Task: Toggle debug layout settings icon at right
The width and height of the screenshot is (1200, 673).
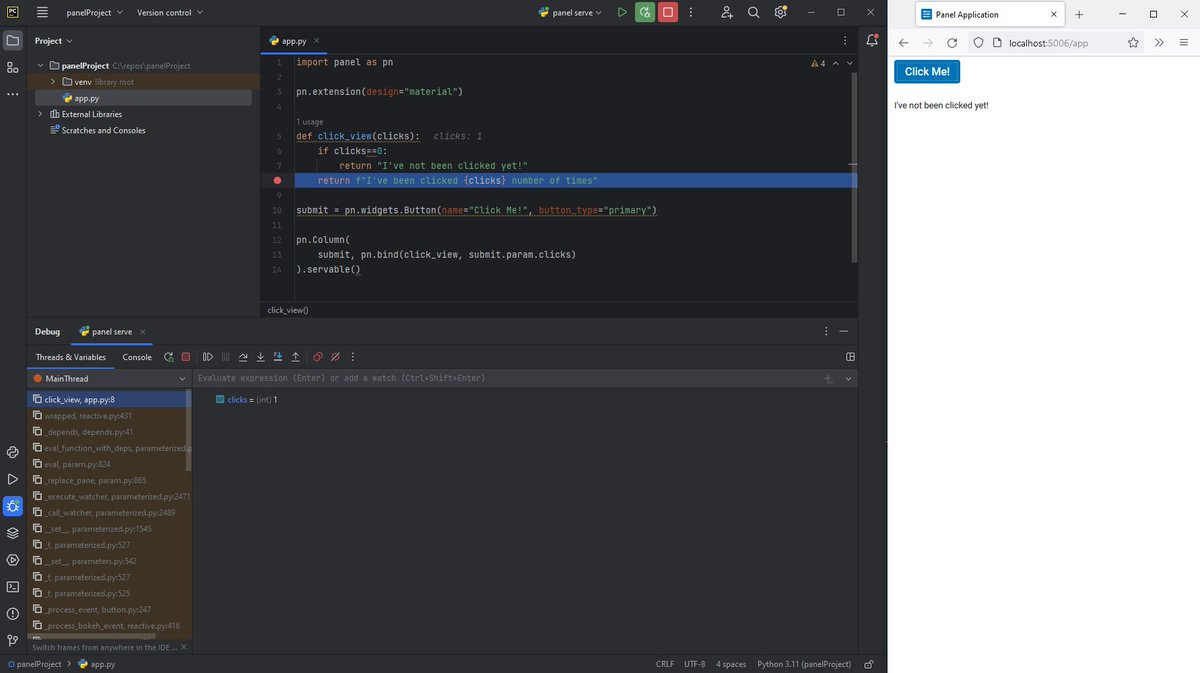Action: tap(850, 357)
